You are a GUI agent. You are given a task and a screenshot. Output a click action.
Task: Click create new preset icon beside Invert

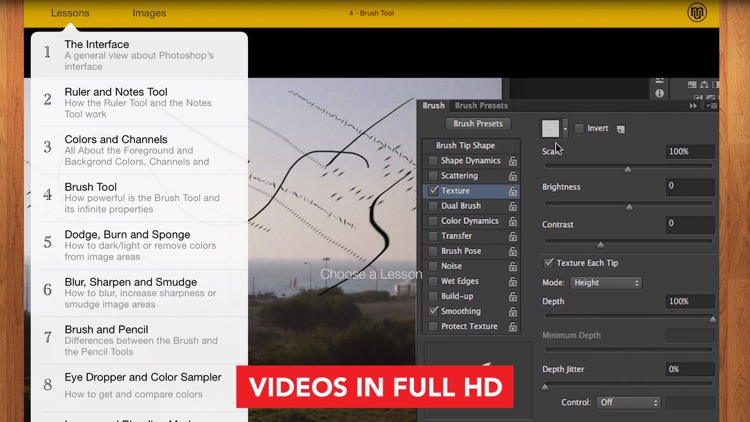tap(620, 129)
